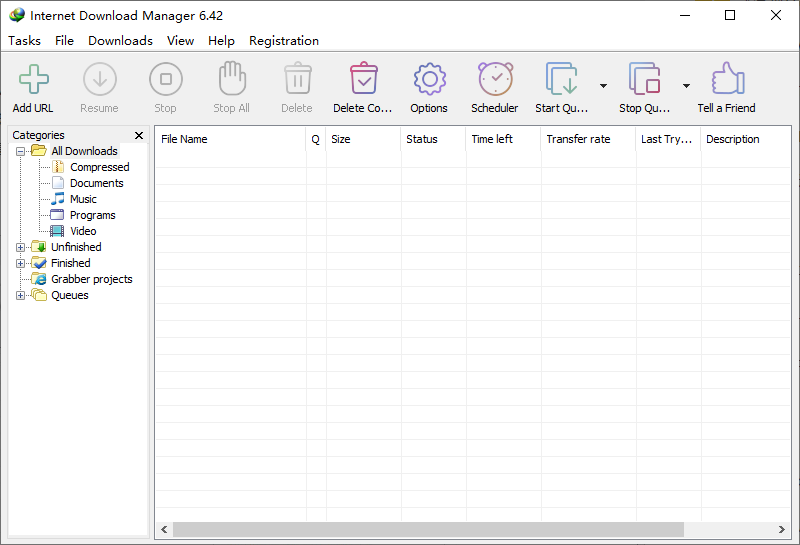Click the Unfinished folder icon
This screenshot has width=800, height=545.
(39, 247)
